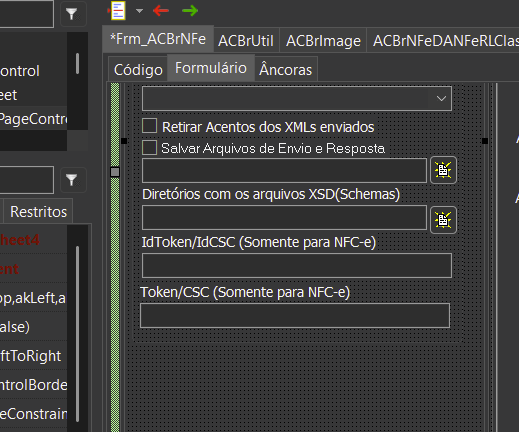
Task: Jump forward with the green right arrow
Action: coord(190,11)
